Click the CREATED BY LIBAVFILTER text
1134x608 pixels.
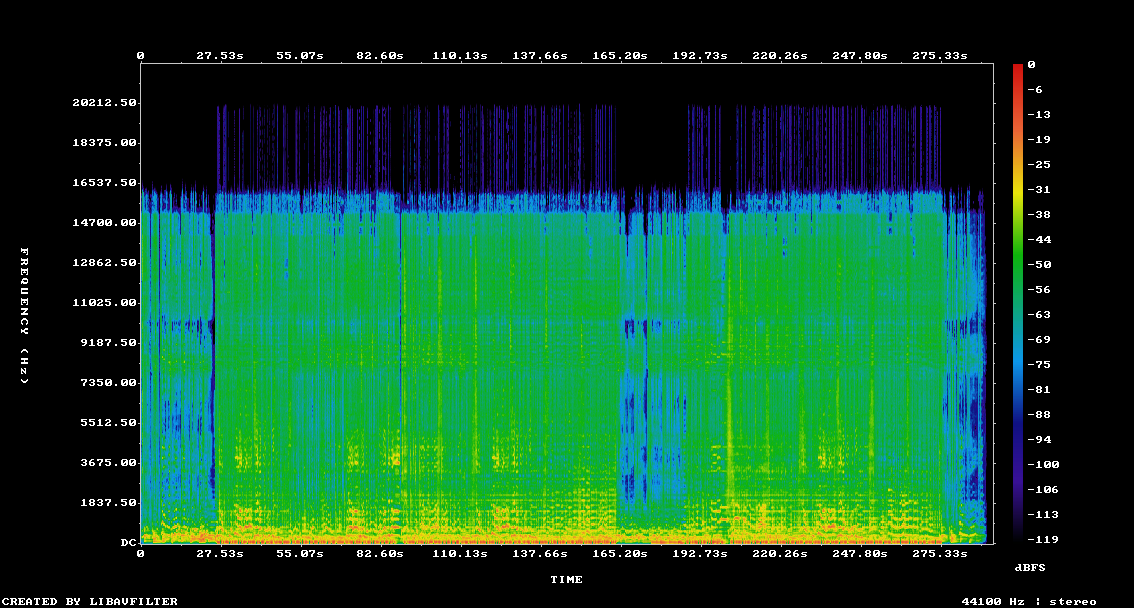(90, 601)
